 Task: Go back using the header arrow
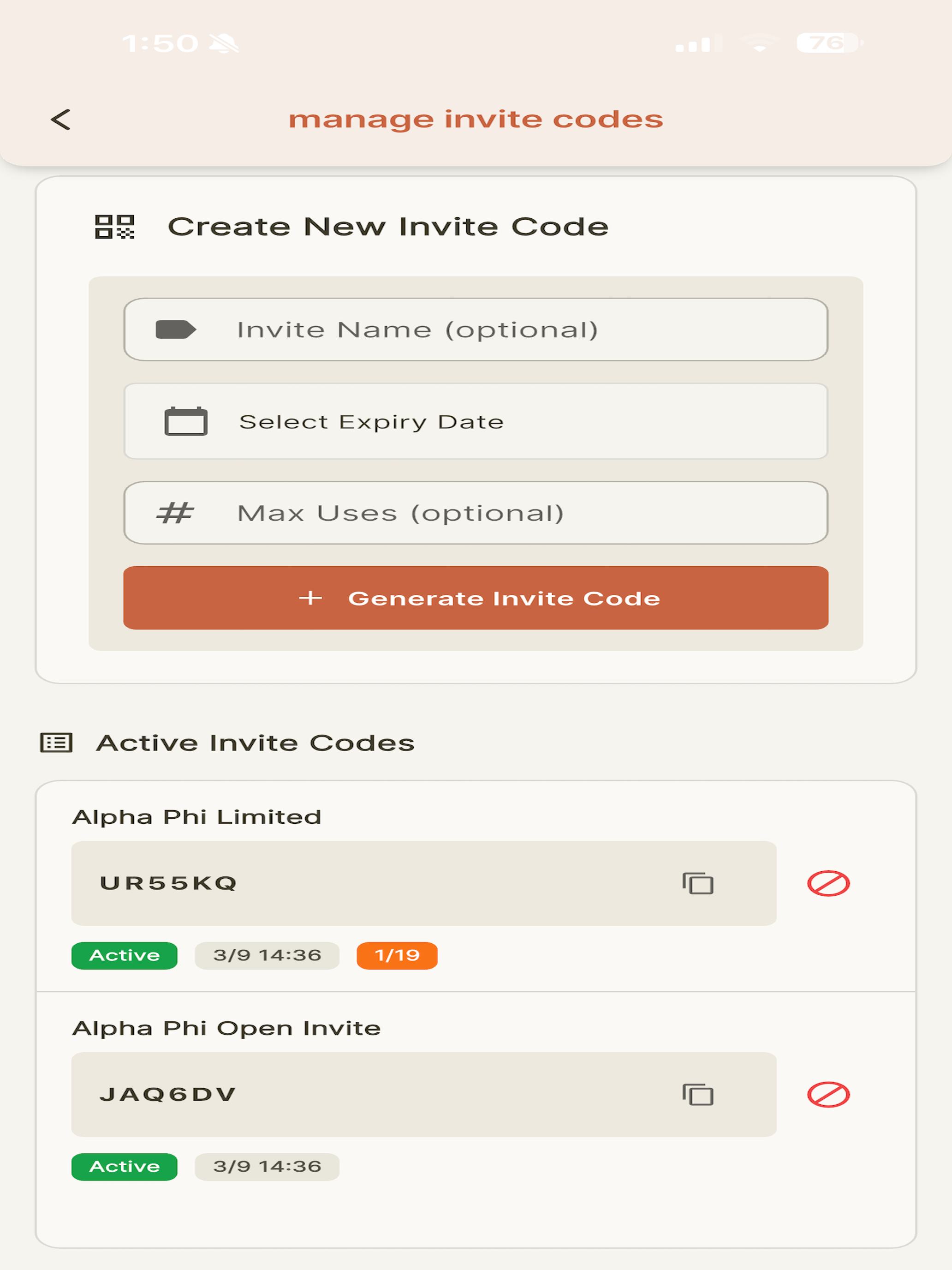click(x=61, y=120)
